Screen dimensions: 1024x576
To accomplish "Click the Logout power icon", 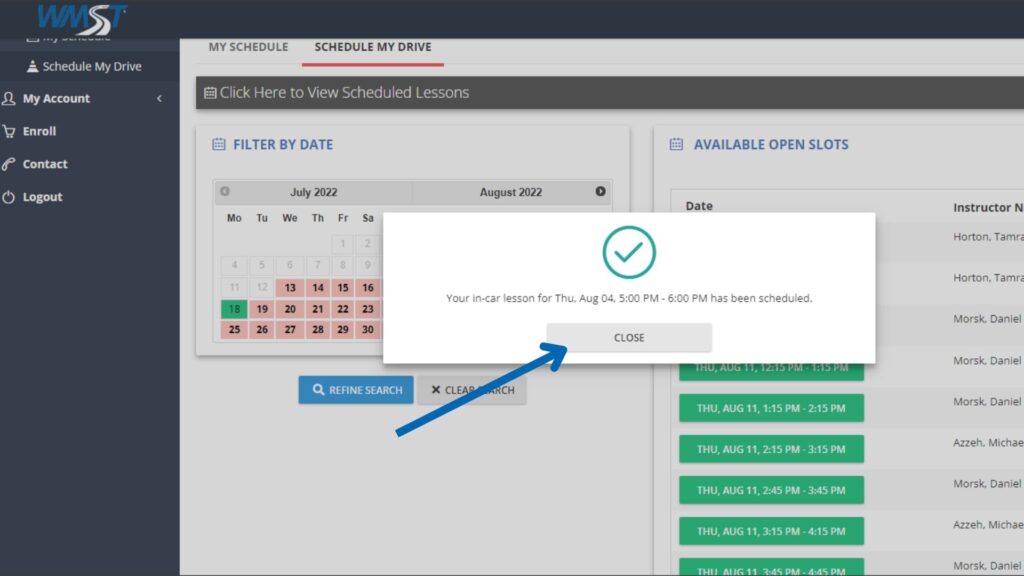I will coord(9,198).
